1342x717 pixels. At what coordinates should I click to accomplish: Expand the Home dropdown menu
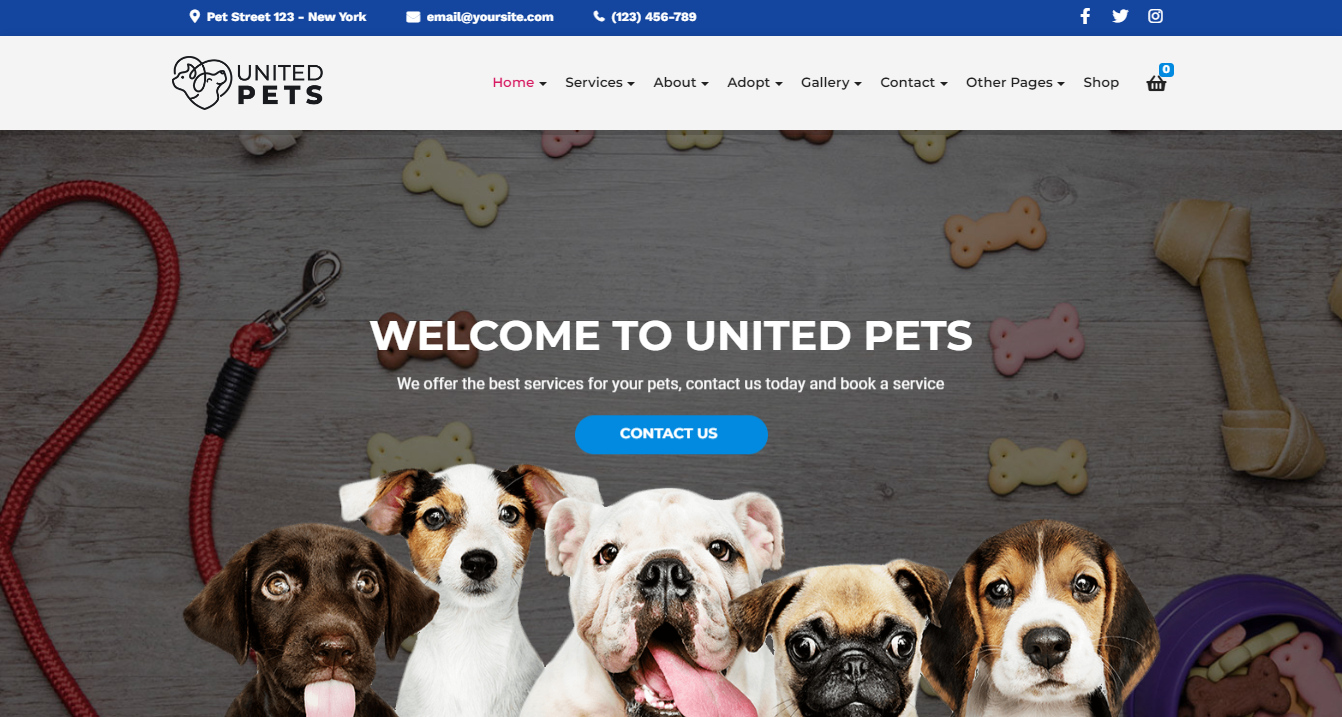pyautogui.click(x=519, y=83)
